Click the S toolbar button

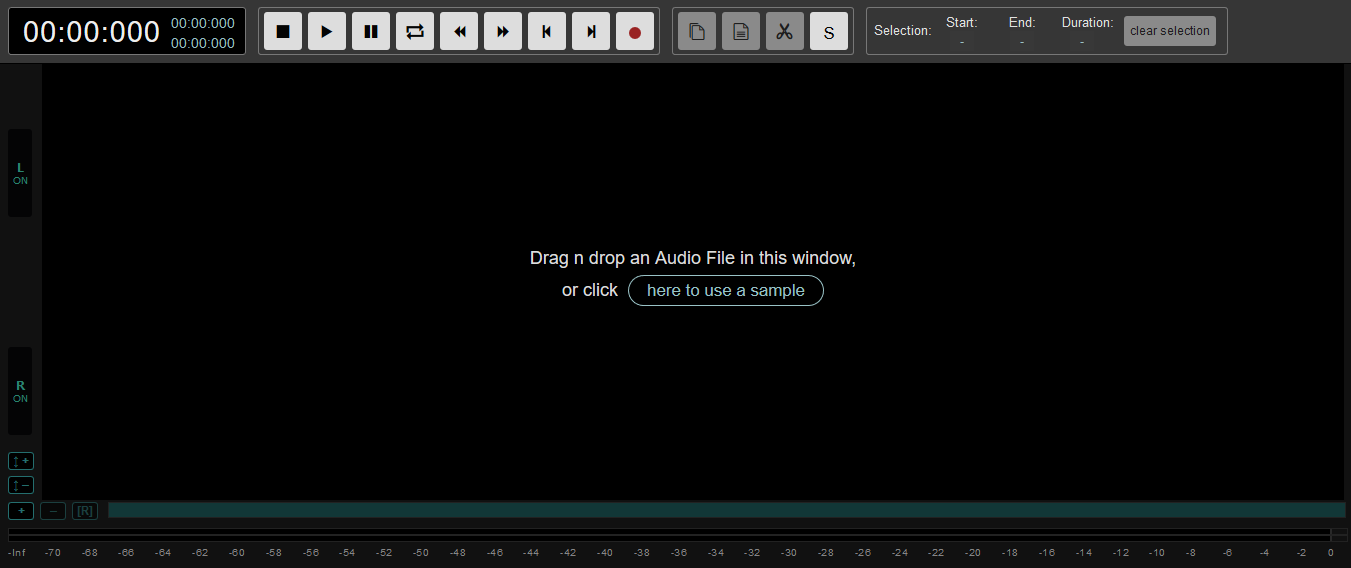(x=829, y=32)
